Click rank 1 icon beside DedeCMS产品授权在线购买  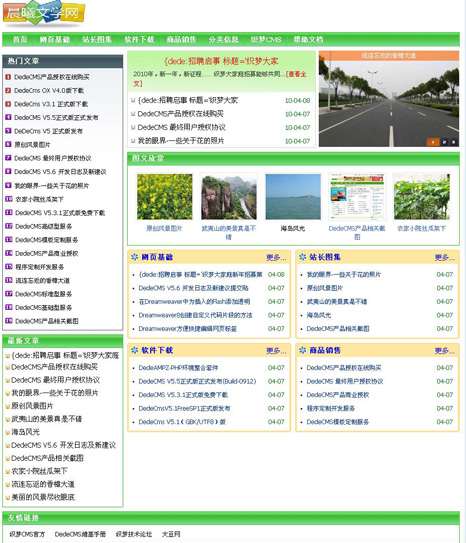[8, 77]
